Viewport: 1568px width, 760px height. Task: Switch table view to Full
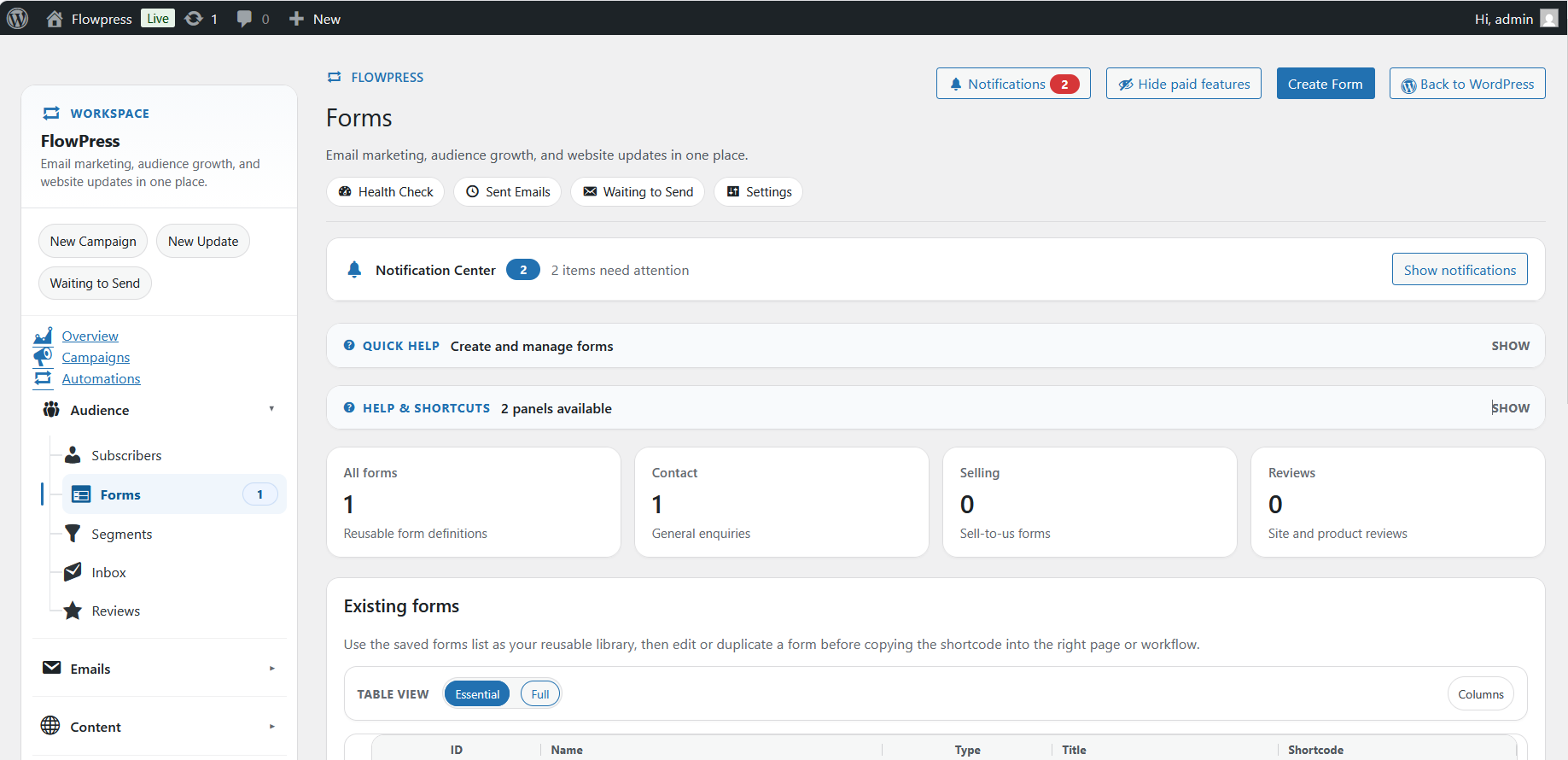tap(540, 694)
